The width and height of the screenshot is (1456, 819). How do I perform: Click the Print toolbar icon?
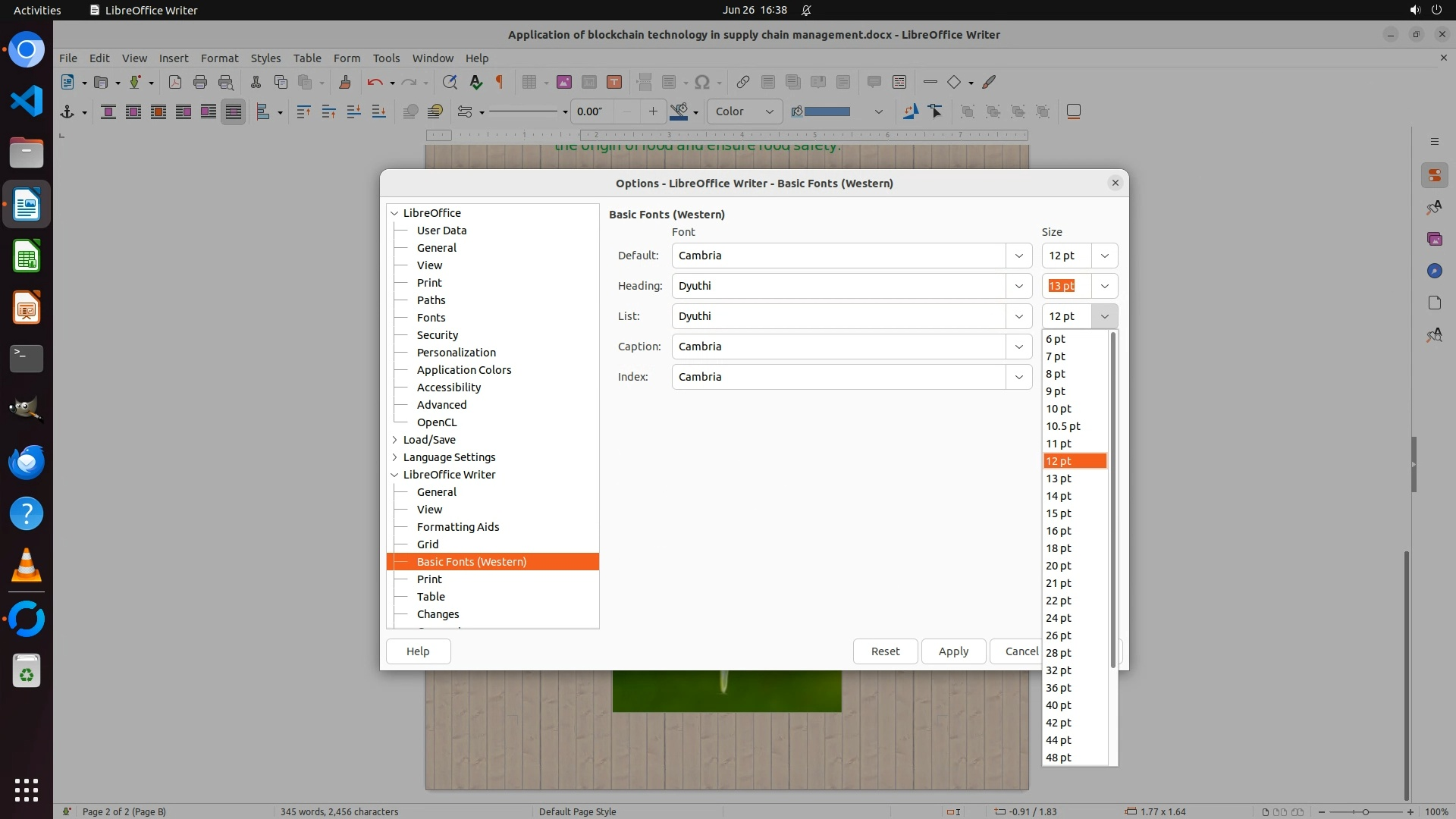[200, 82]
